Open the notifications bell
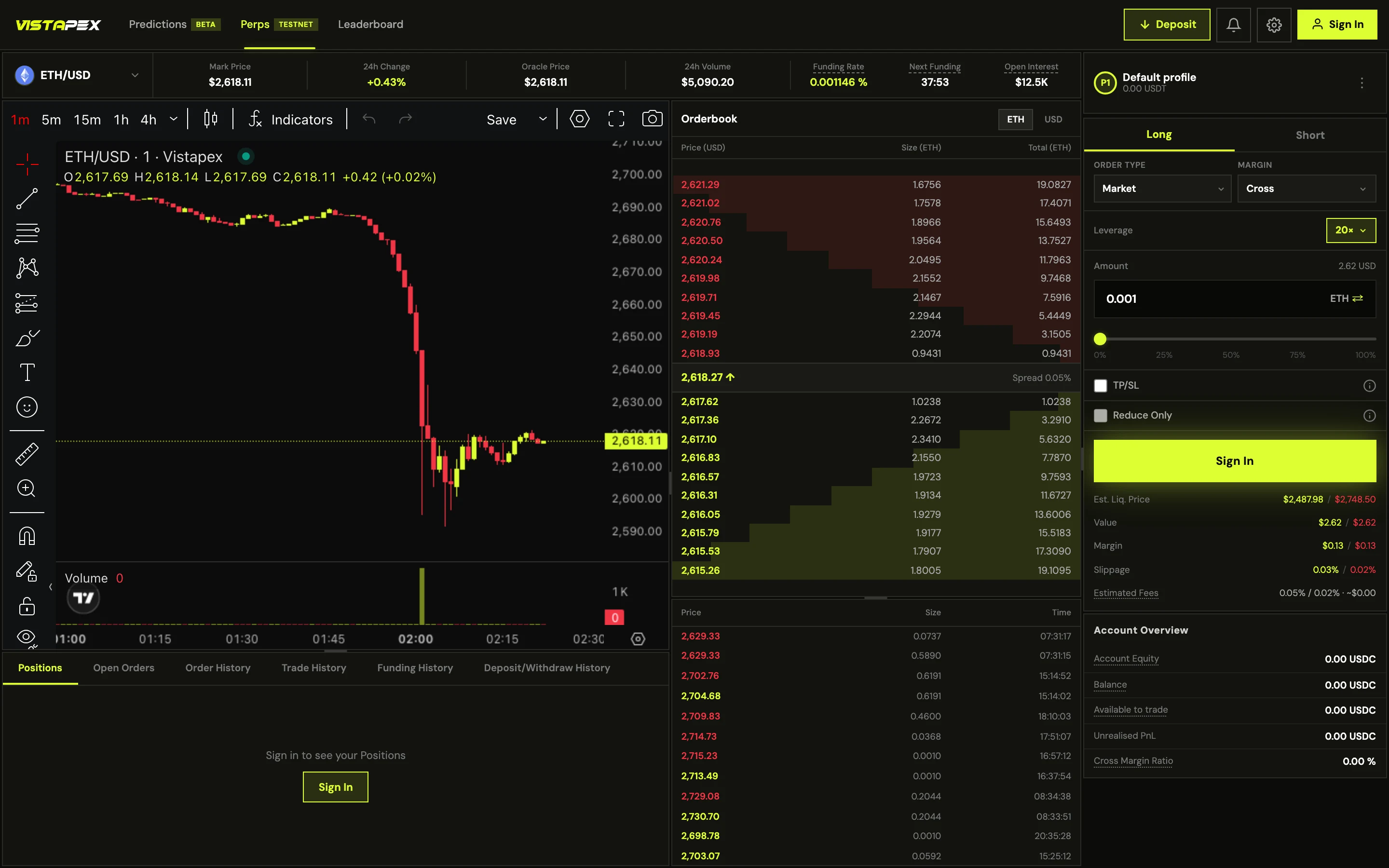The height and width of the screenshot is (868, 1389). pos(1233,25)
